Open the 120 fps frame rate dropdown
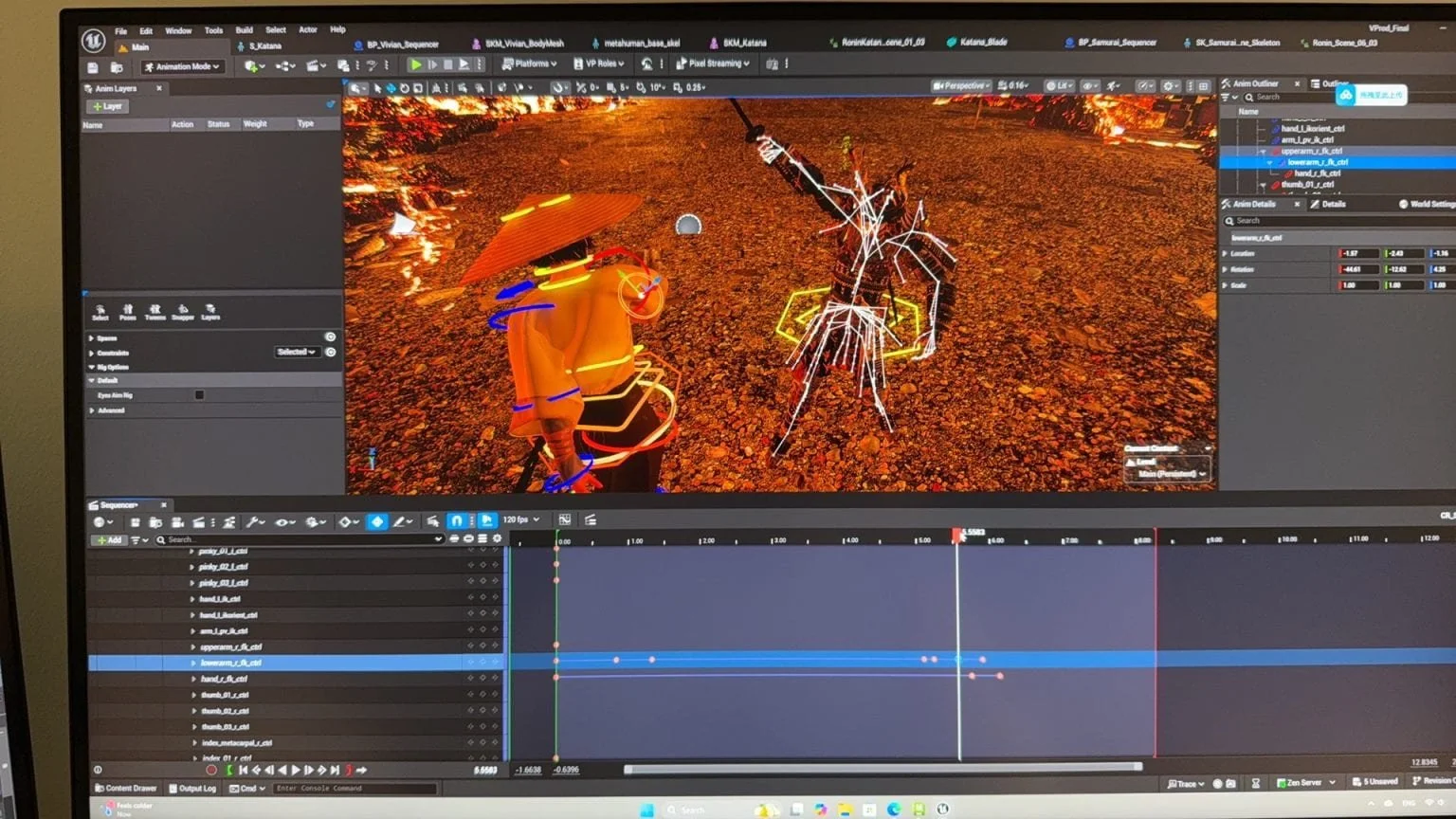Image resolution: width=1456 pixels, height=819 pixels. [x=520, y=519]
